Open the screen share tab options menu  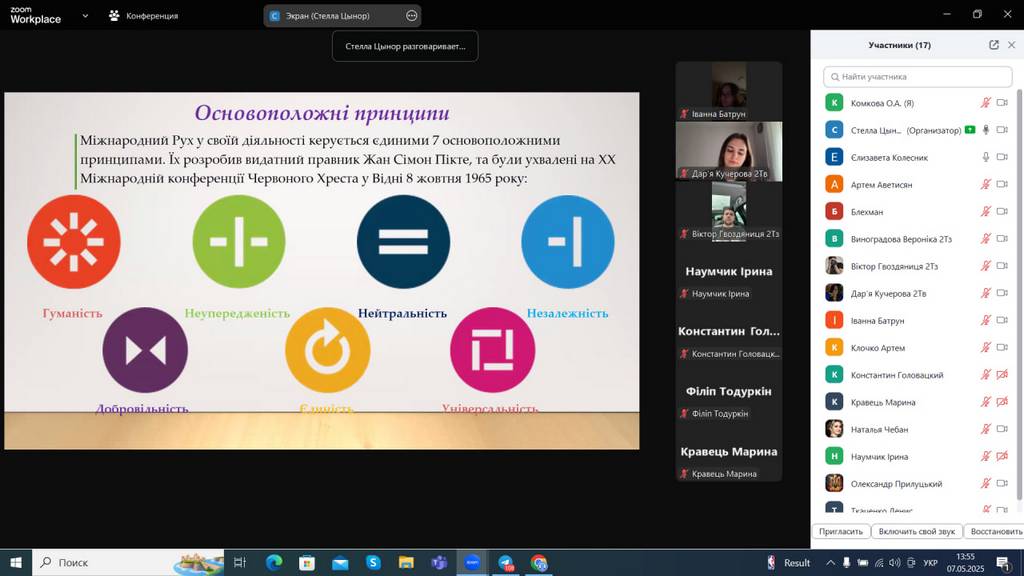411,16
